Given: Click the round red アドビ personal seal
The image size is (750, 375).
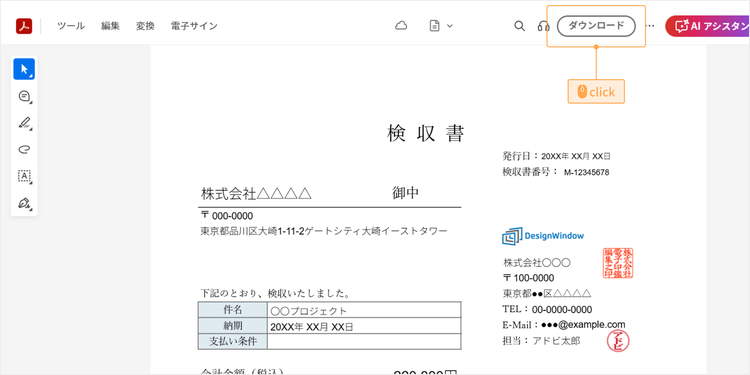Looking at the screenshot, I should click(x=618, y=341).
